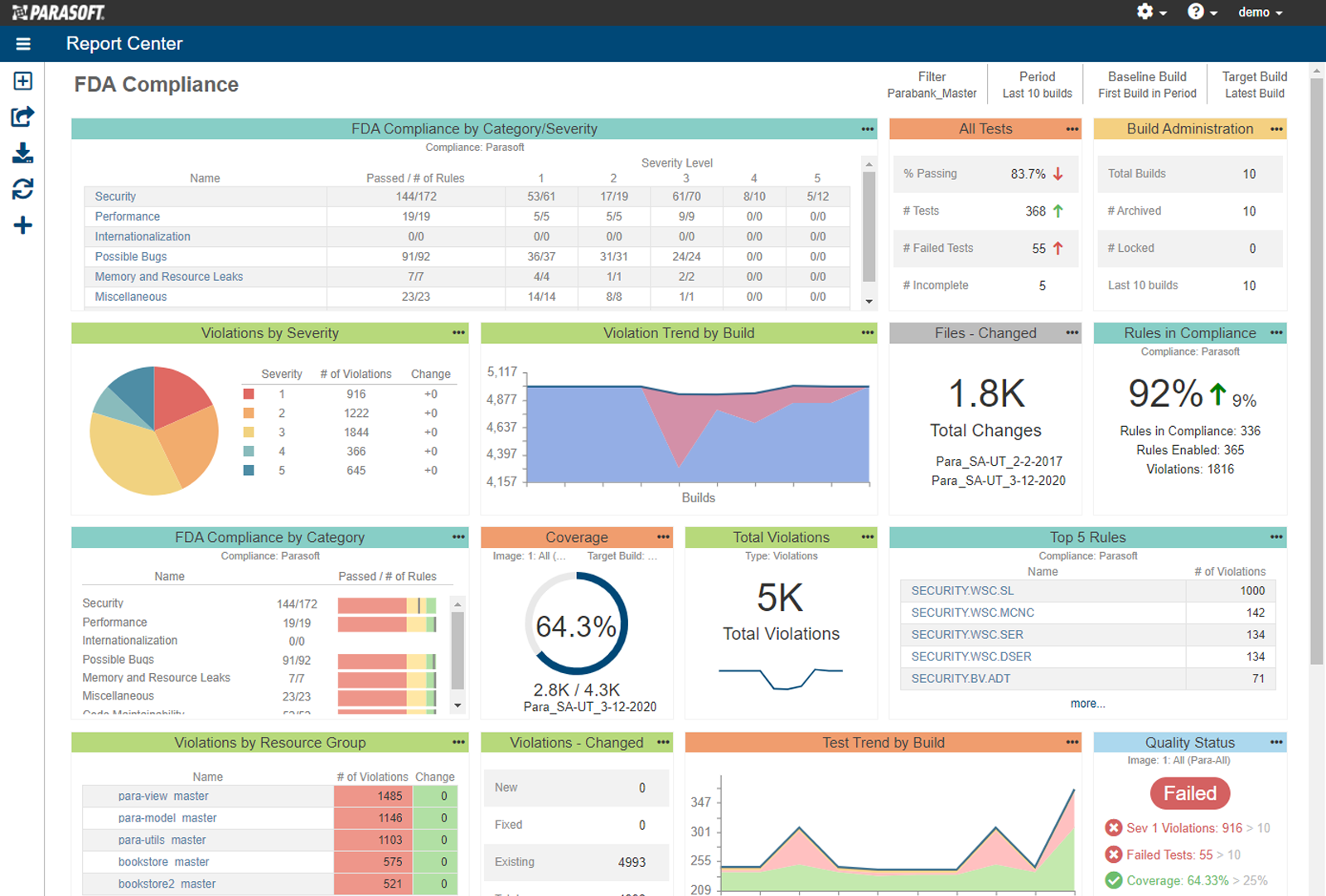Open the SECURITY.WSC.MCNC rule link
Viewport: 1326px width, 896px height.
point(972,613)
